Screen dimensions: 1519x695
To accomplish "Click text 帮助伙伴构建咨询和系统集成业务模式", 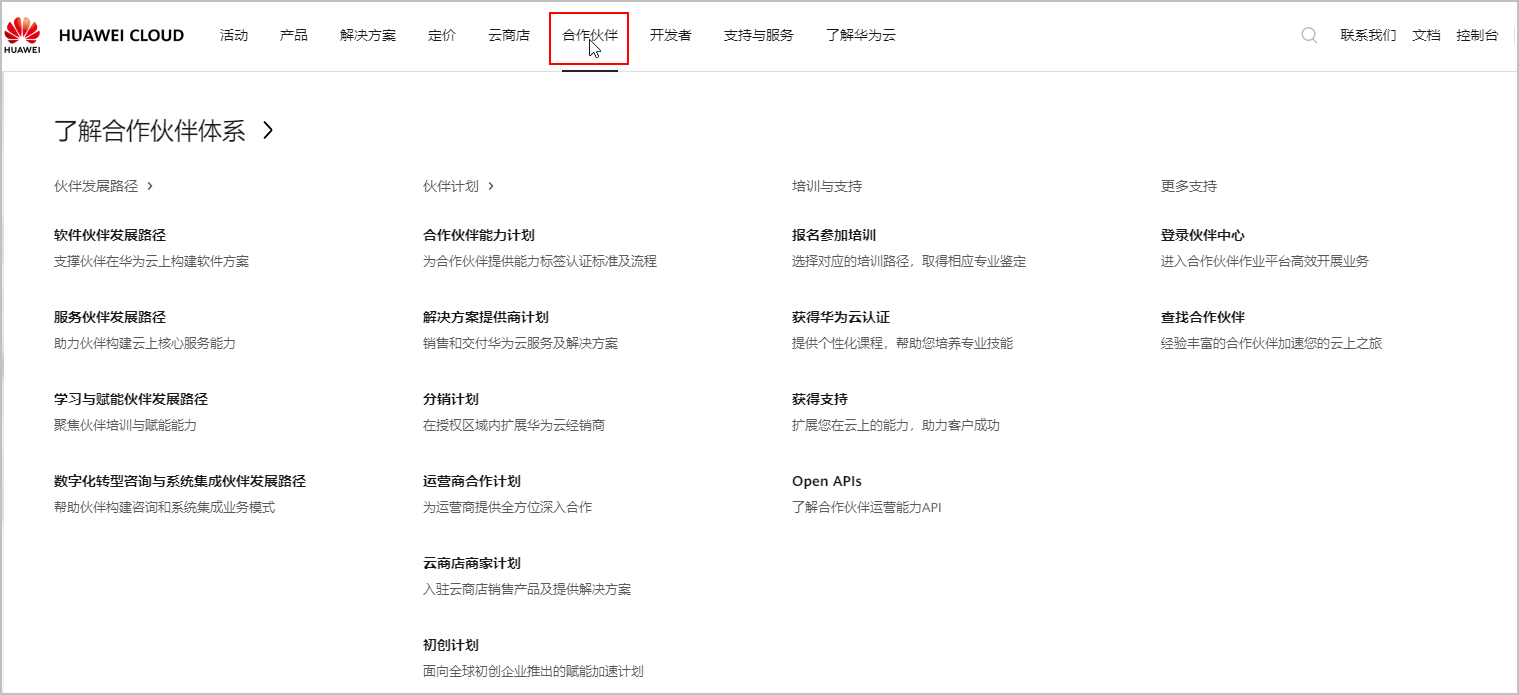I will pos(164,507).
